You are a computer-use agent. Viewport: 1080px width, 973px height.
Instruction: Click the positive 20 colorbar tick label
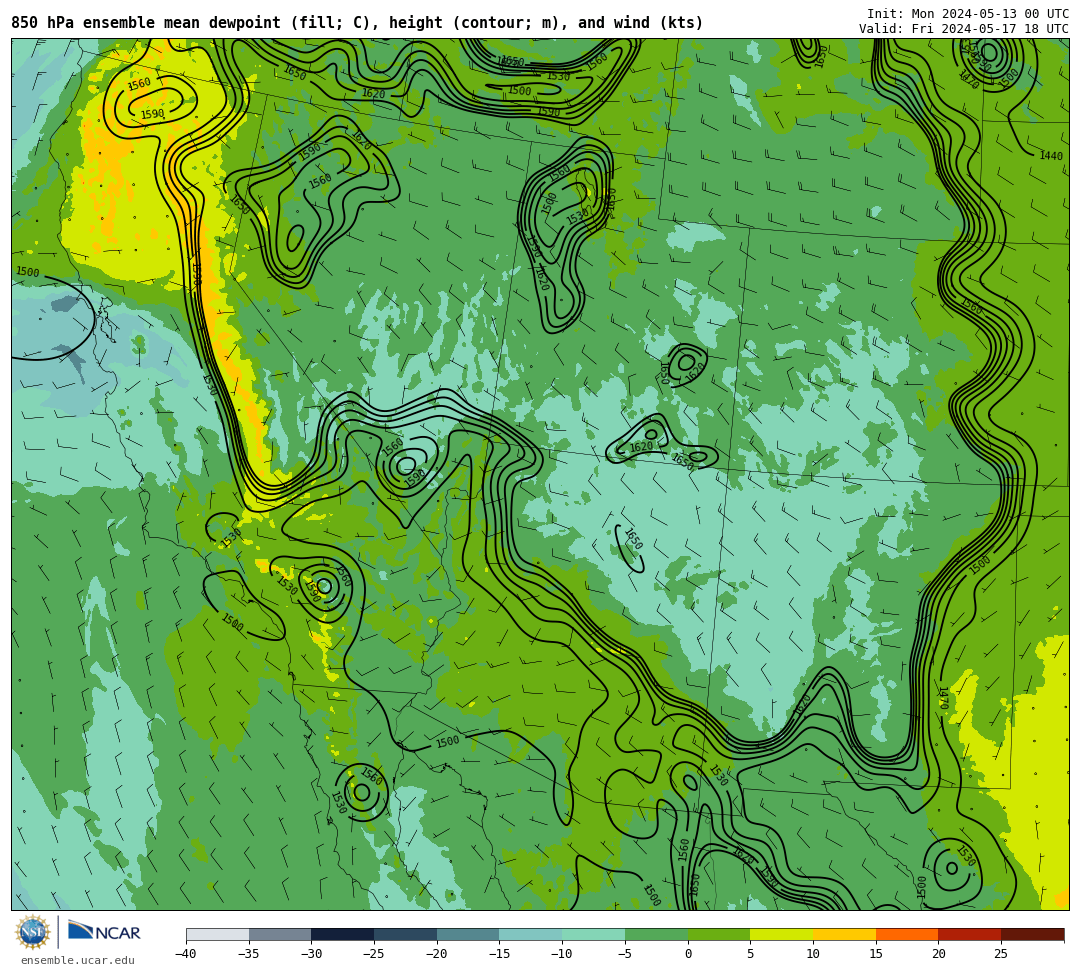point(939,954)
